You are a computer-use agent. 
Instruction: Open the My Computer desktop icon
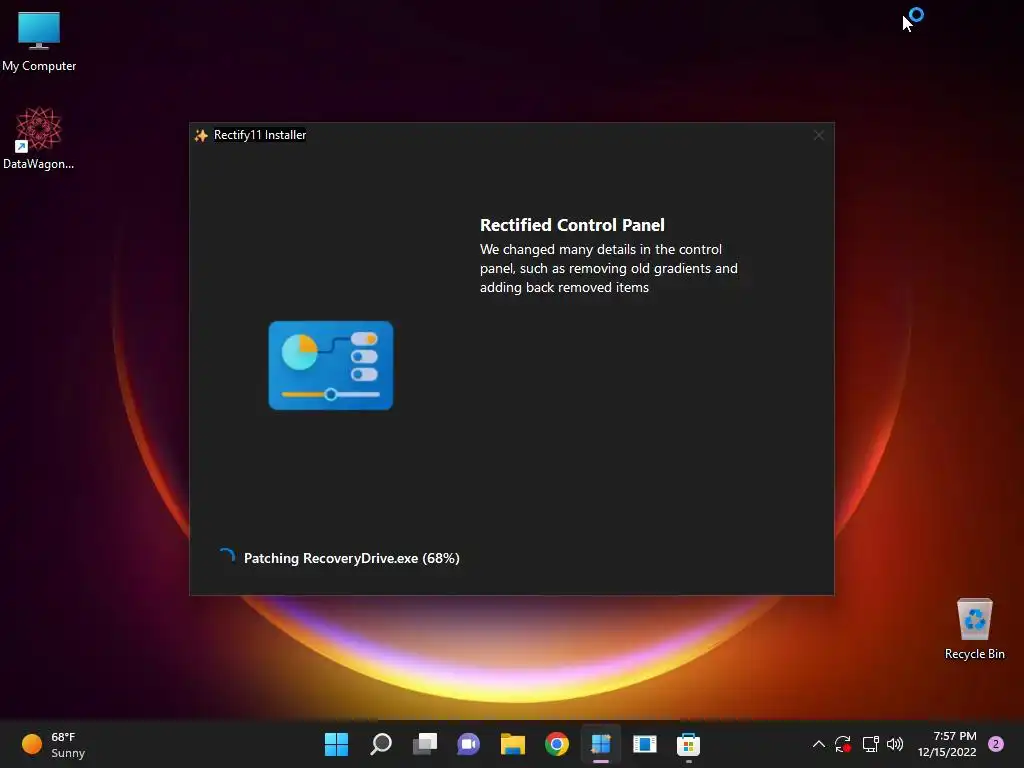pyautogui.click(x=39, y=42)
